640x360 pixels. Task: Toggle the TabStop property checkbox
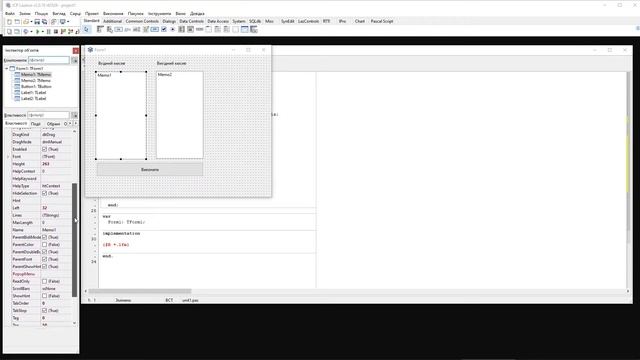pyautogui.click(x=44, y=311)
